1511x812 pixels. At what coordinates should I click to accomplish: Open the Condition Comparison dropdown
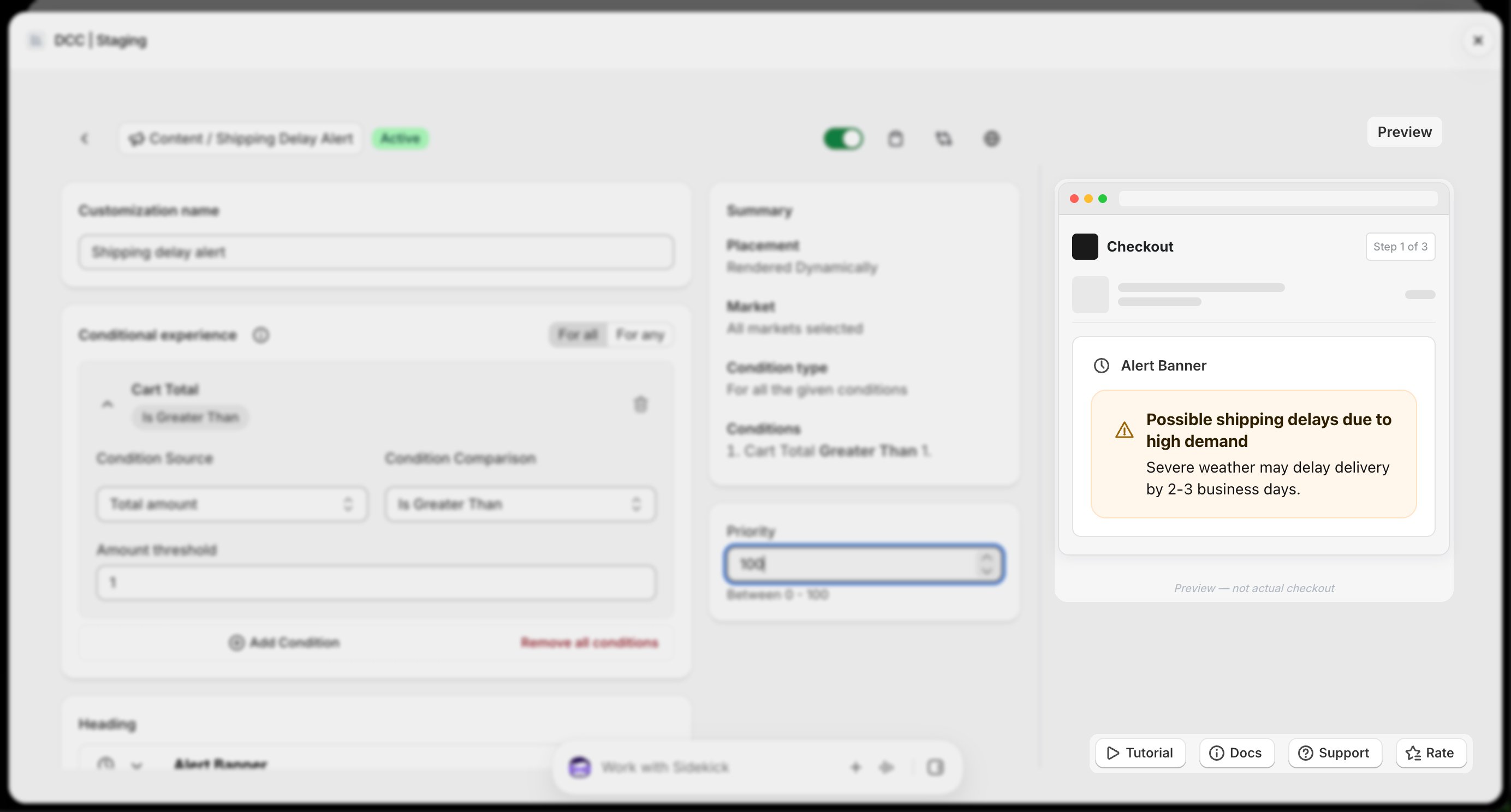(x=520, y=504)
